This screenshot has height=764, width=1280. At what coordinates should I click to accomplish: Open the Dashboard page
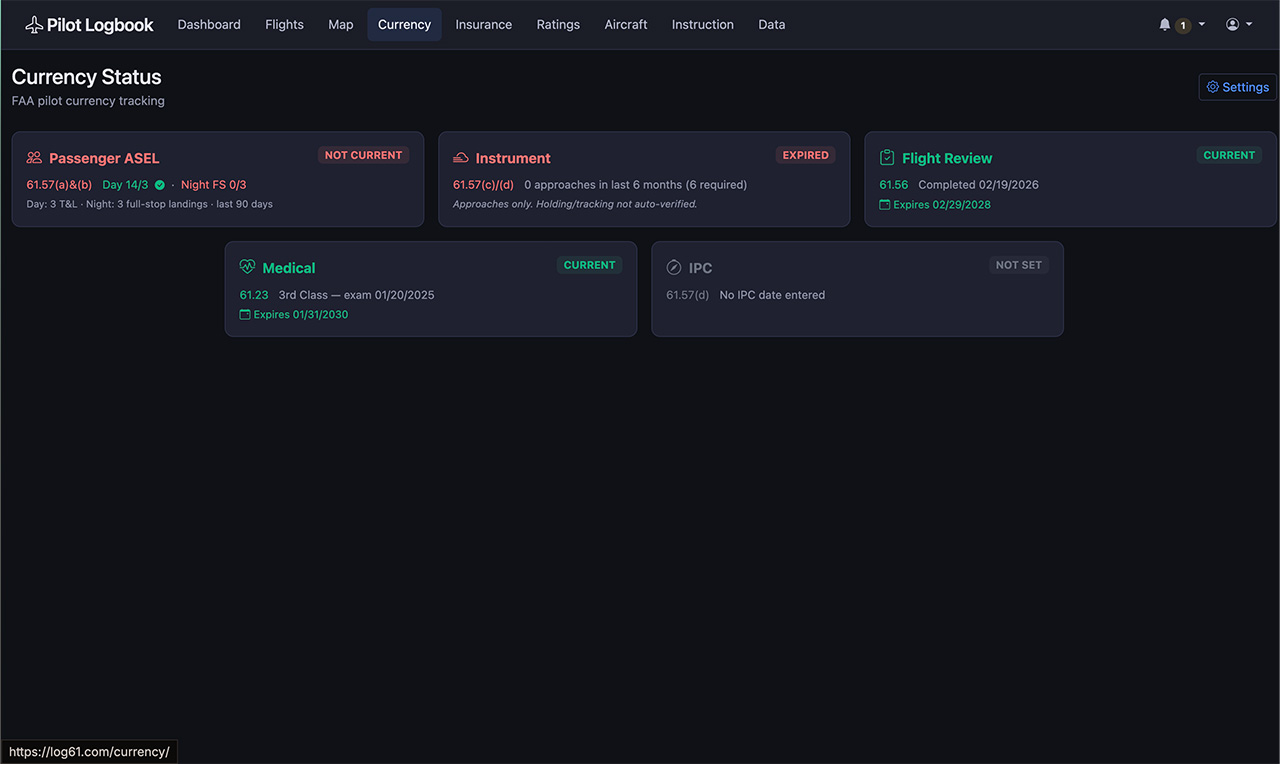tap(209, 25)
